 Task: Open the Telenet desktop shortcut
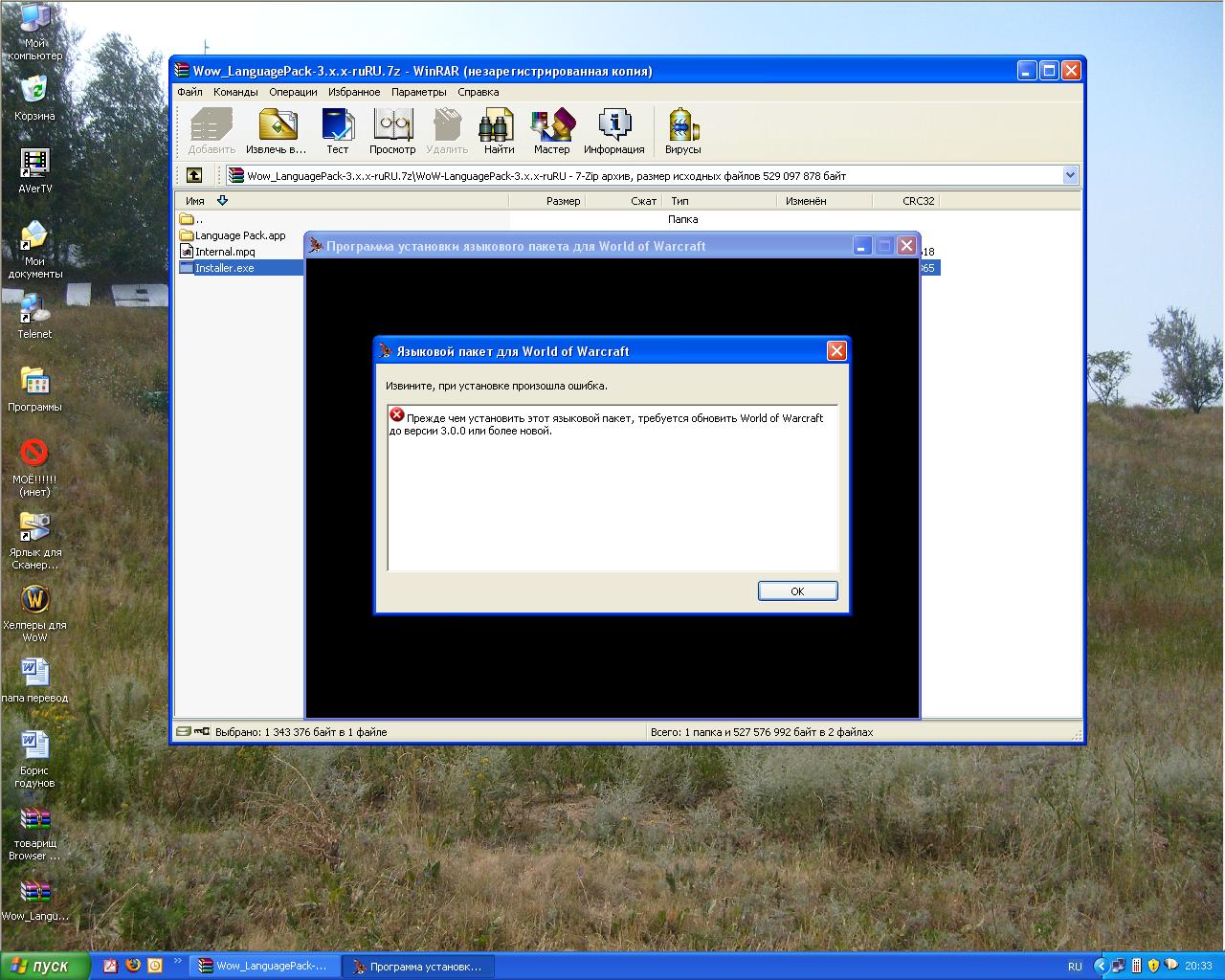35,317
